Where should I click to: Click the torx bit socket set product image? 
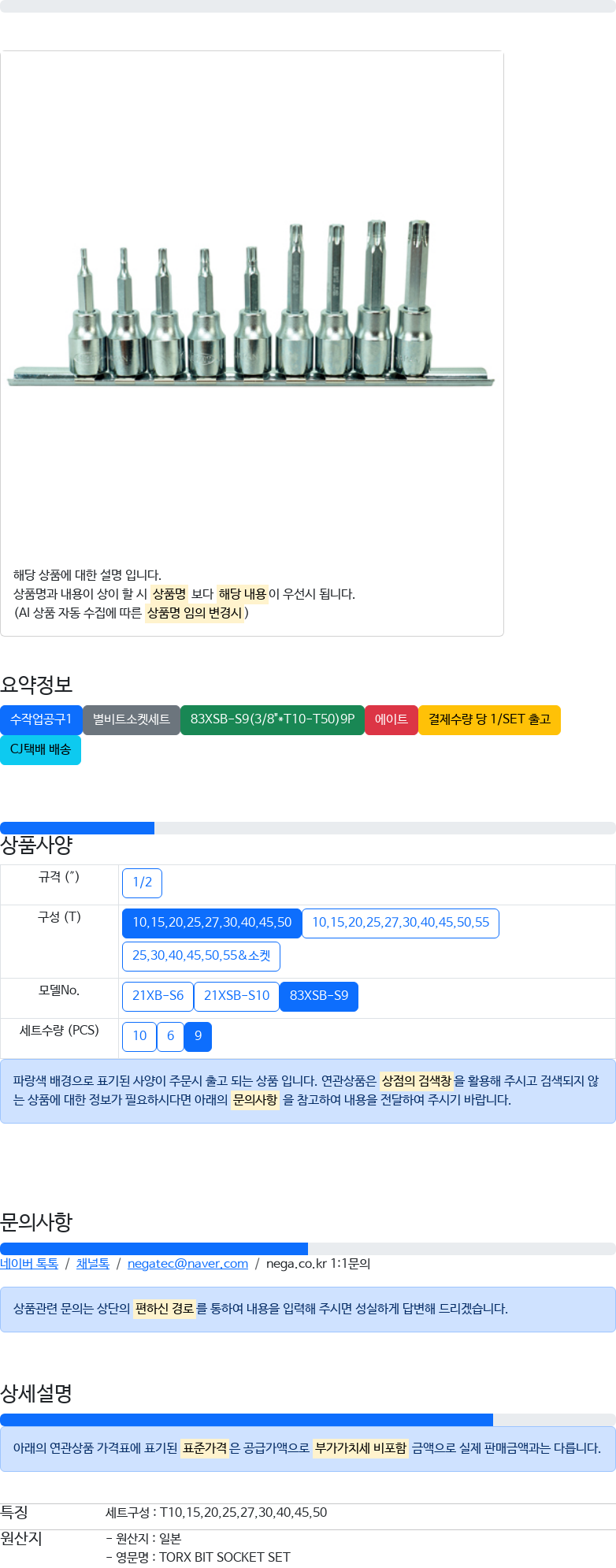coord(251,303)
